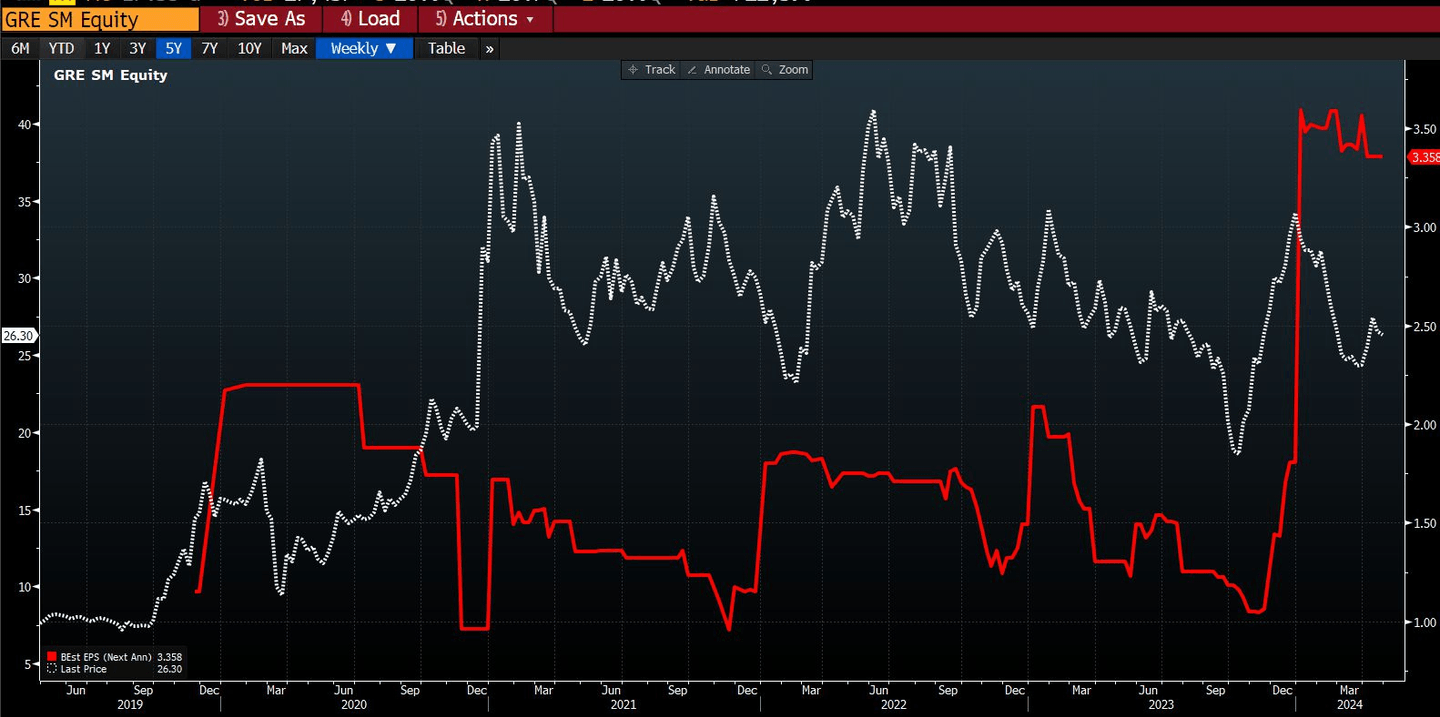Open the Actions dropdown menu

click(x=485, y=19)
